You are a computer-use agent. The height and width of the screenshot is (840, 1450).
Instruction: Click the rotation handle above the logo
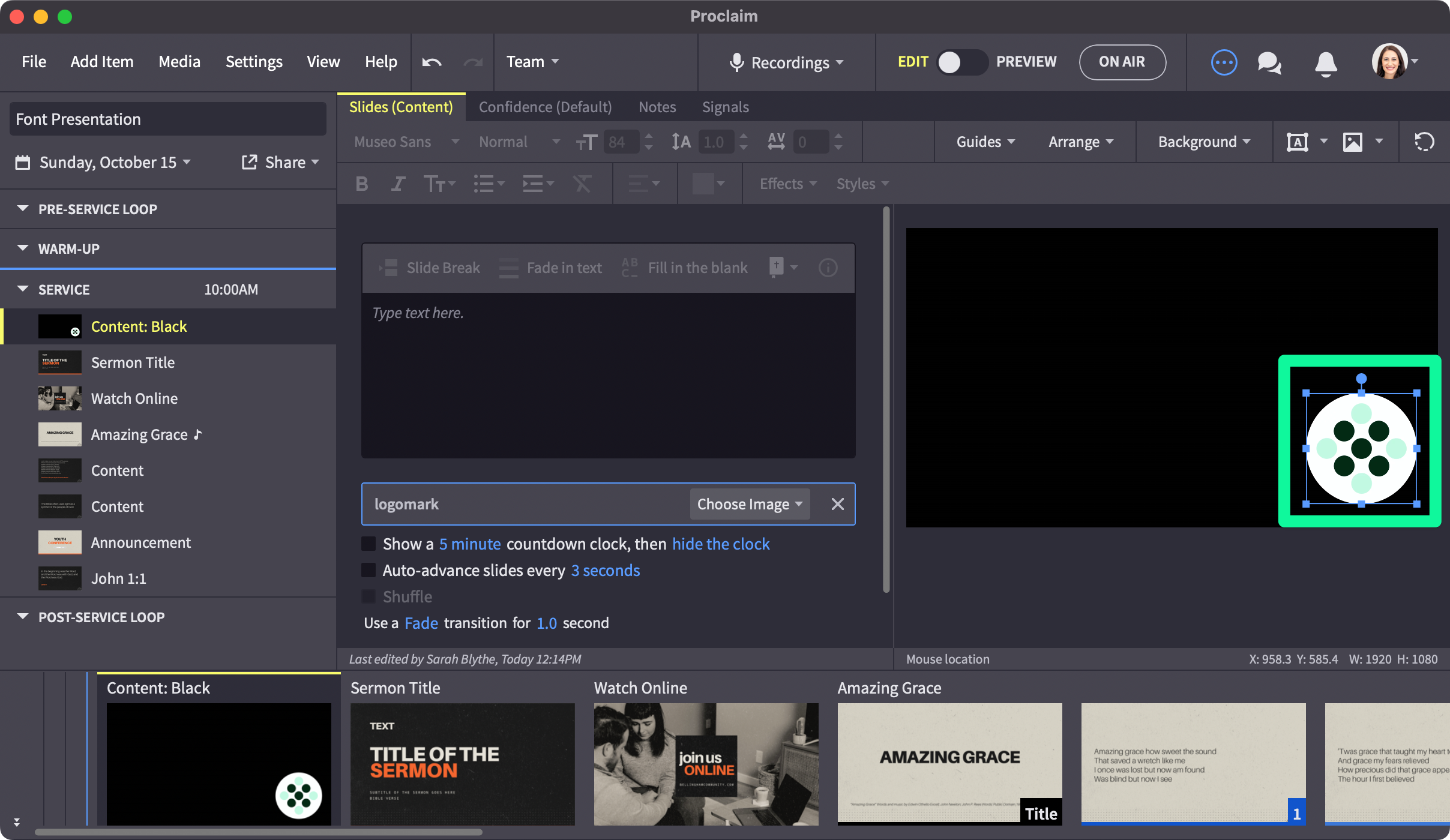(1361, 379)
